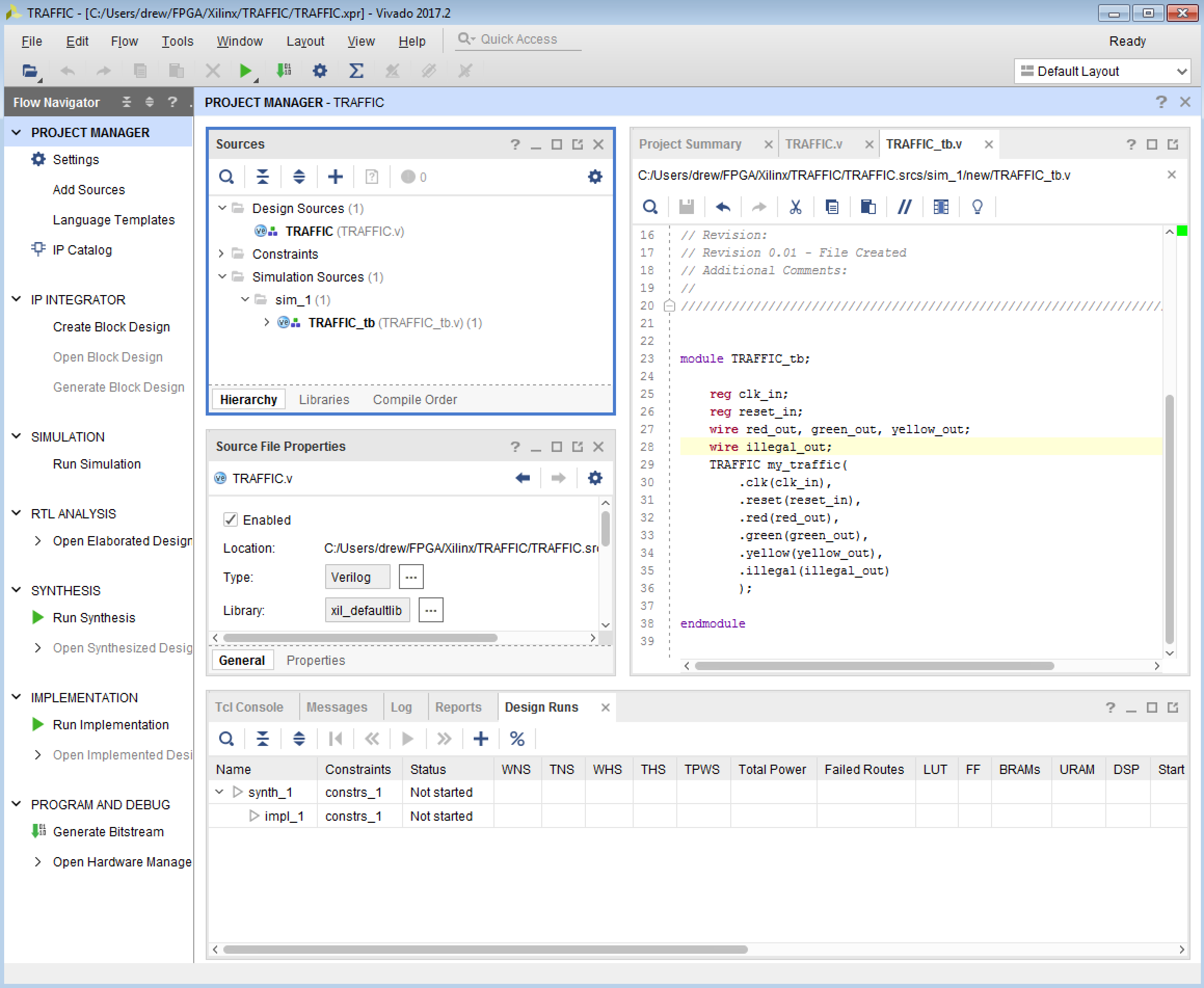Click the browse button next to Library xil_defaultlib
The image size is (1204, 988).
pyautogui.click(x=431, y=610)
